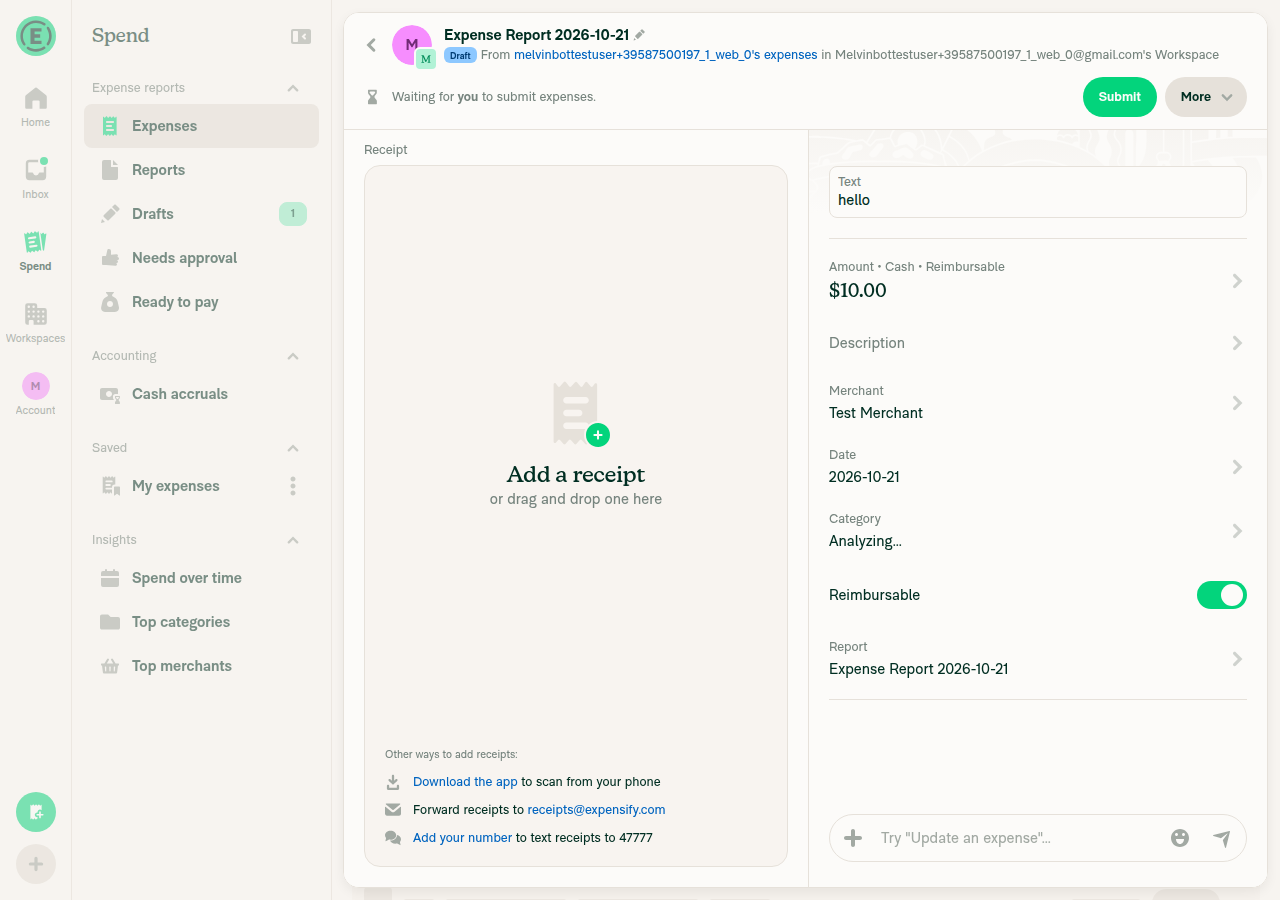Open the Report field
Screen dimensions: 1280x900
[x=1037, y=659]
